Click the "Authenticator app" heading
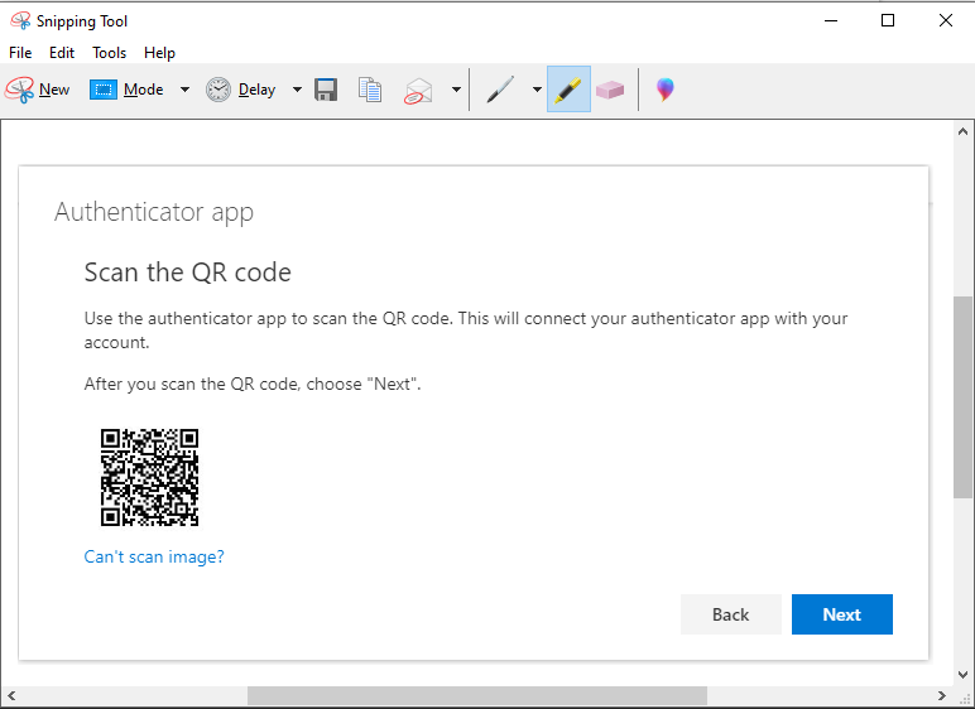975x709 pixels. coord(154,212)
